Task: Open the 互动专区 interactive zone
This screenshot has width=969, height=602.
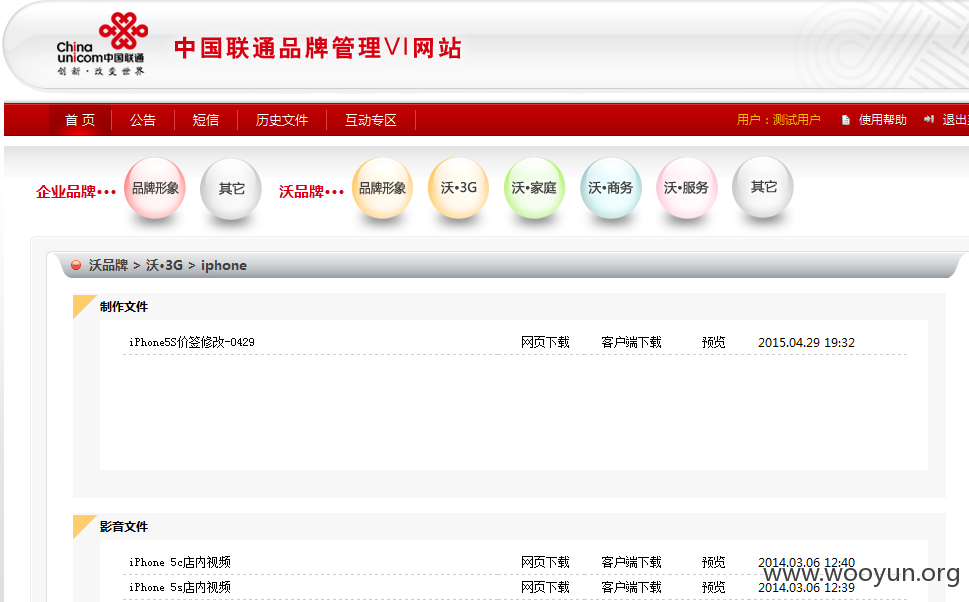Action: click(x=371, y=120)
